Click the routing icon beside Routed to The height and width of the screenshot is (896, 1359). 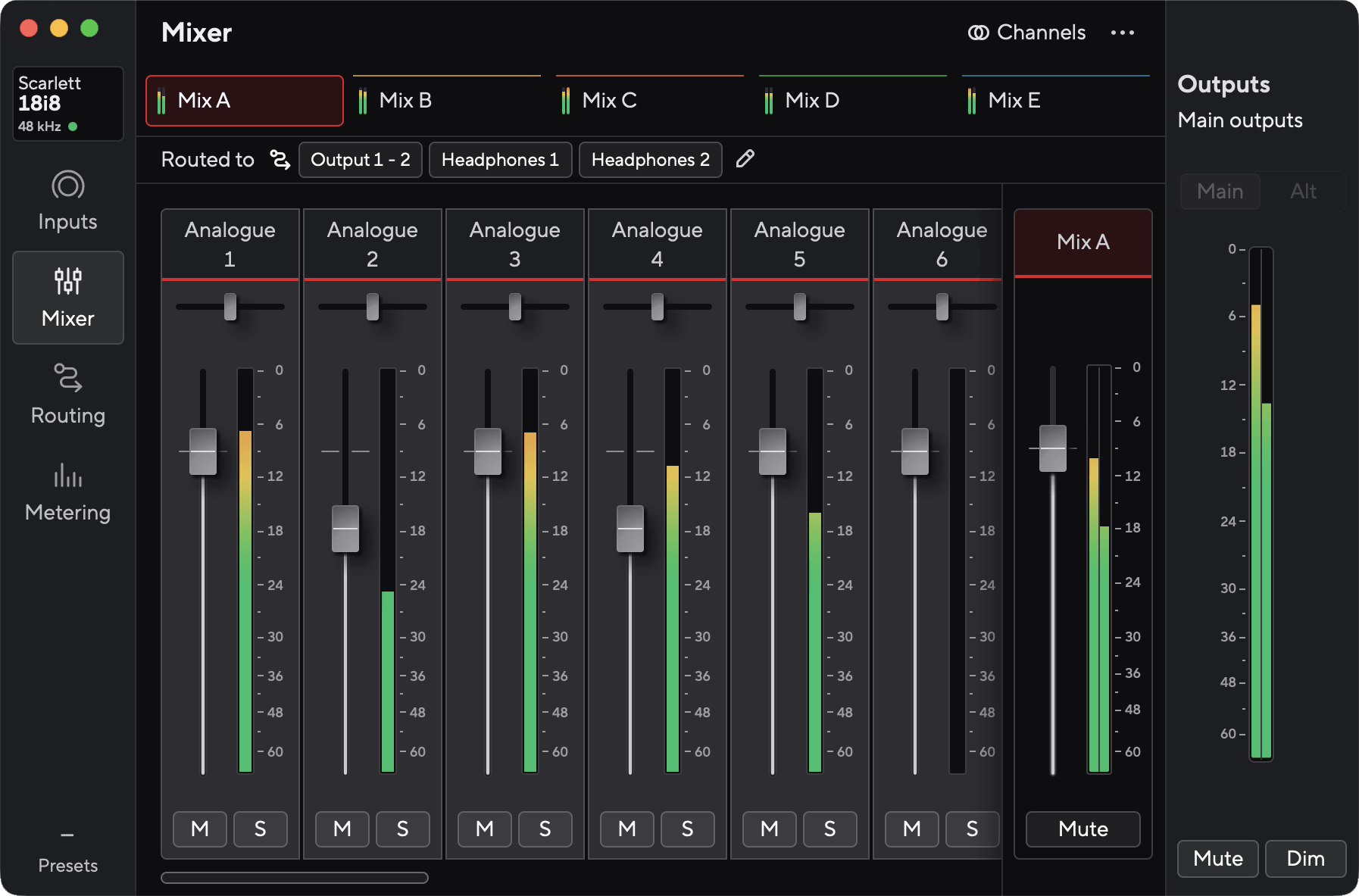click(x=280, y=160)
